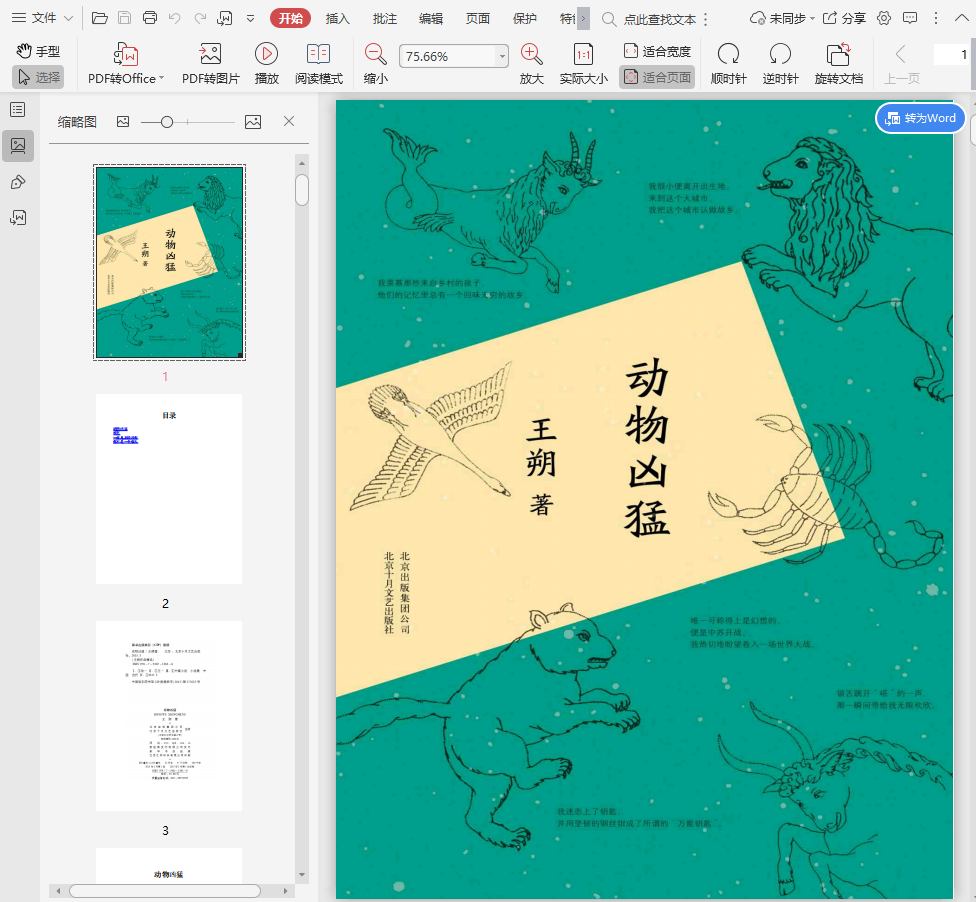This screenshot has height=902, width=976.
Task: Switch to the 批注 annotation tab
Action: pyautogui.click(x=384, y=18)
